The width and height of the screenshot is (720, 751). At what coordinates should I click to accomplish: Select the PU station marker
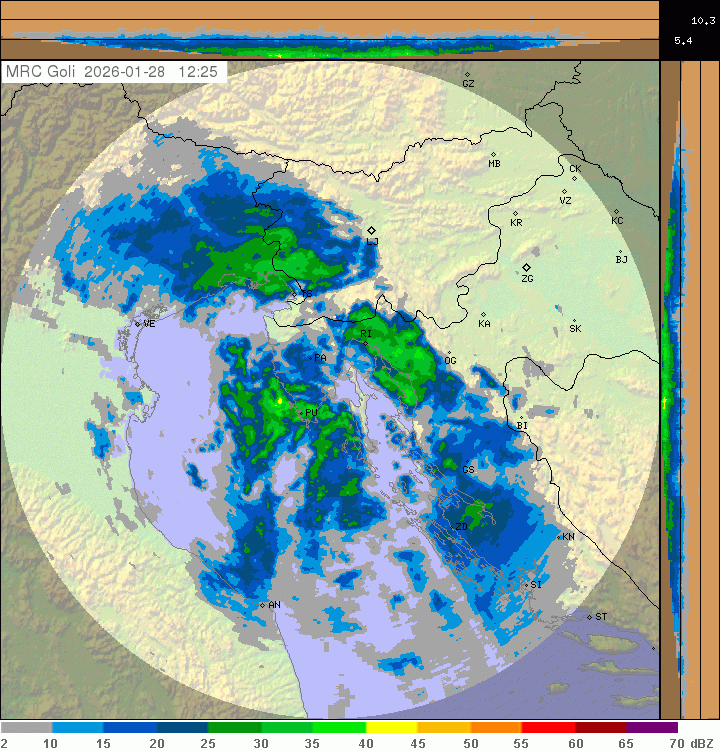[x=302, y=412]
